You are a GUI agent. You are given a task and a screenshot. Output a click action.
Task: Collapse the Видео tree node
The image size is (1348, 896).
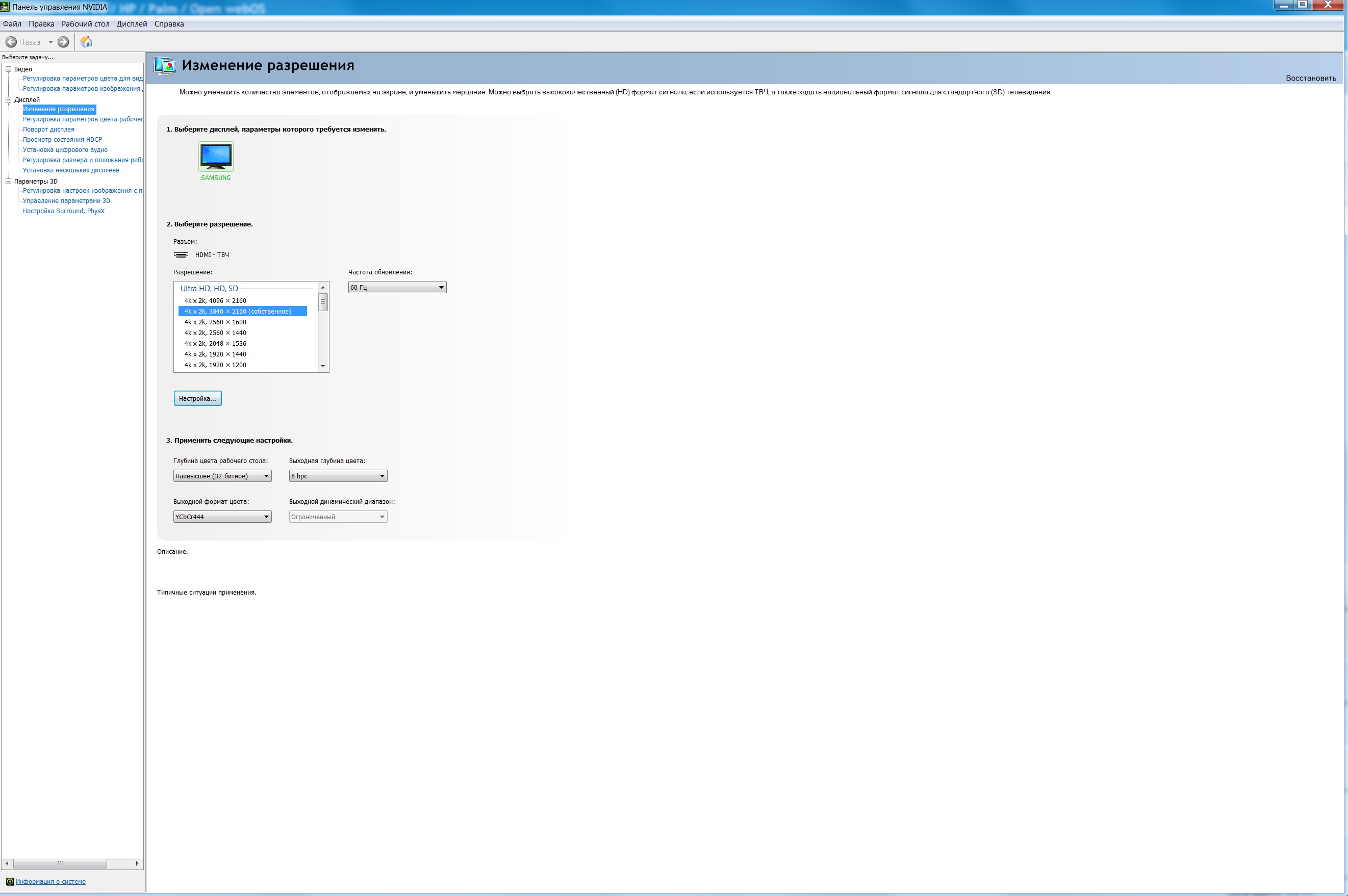tap(9, 69)
